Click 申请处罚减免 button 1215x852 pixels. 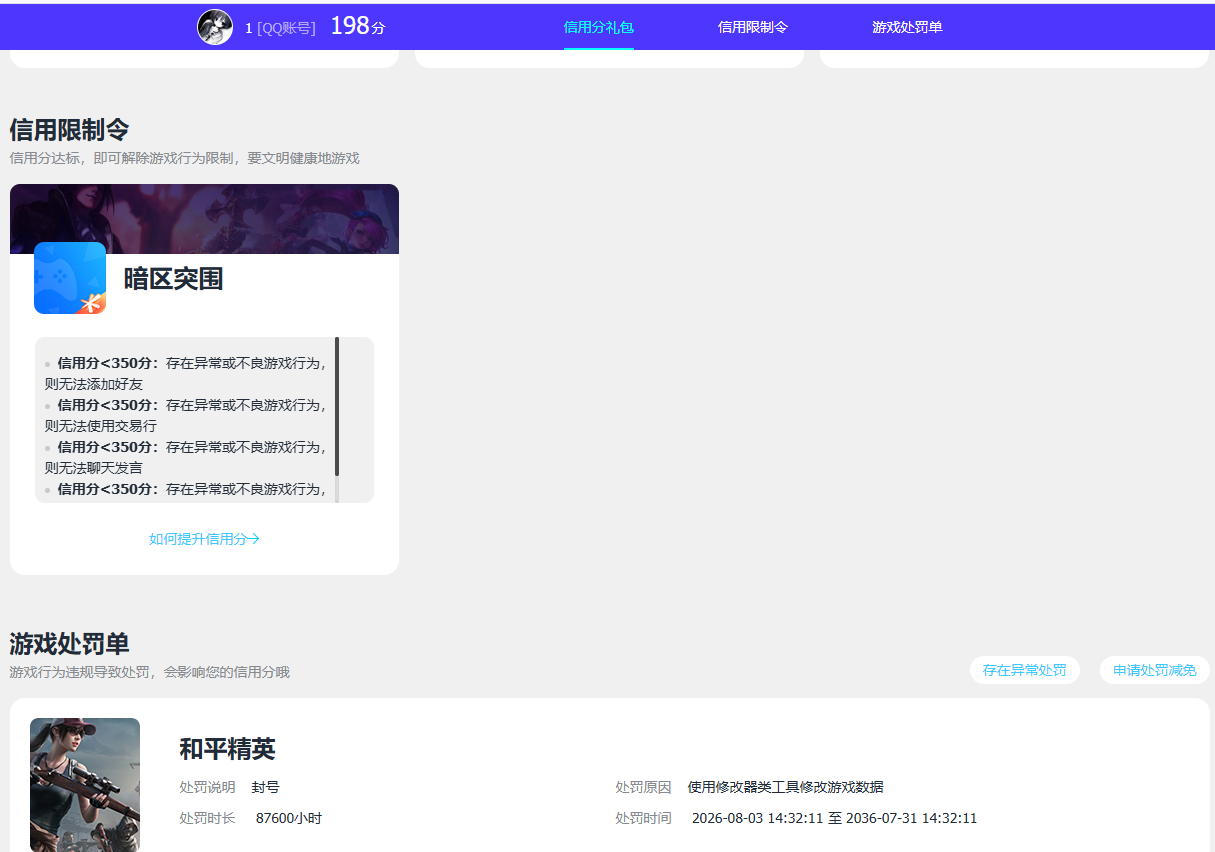click(x=1155, y=670)
